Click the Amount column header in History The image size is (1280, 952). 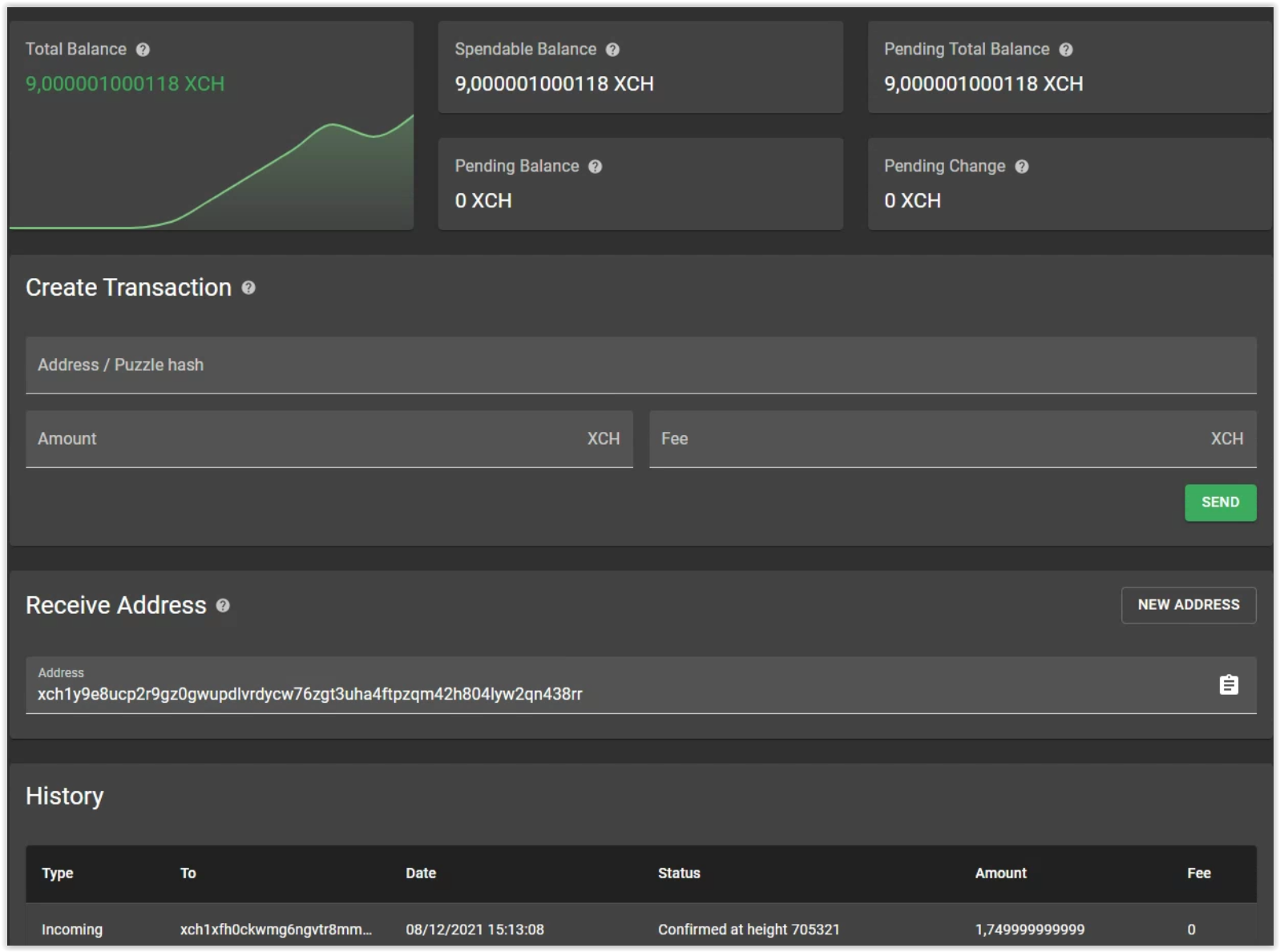pyautogui.click(x=1000, y=873)
